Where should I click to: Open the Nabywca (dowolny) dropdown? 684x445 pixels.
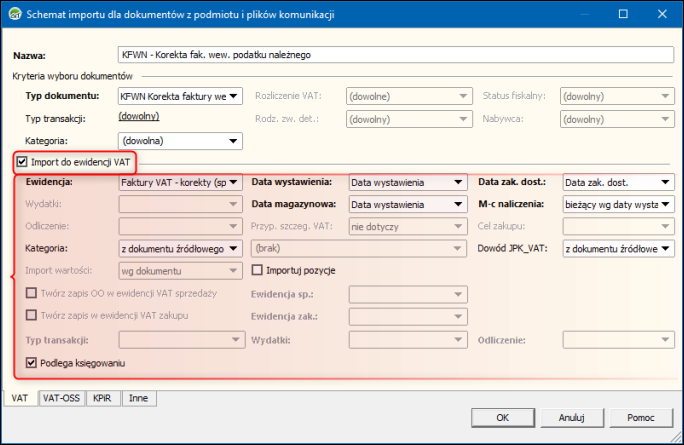(617, 119)
